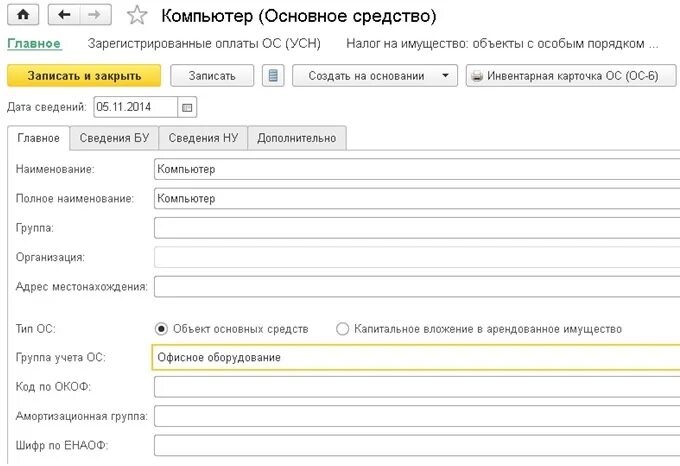Screen dimensions: 680x466
Task: Click printer icon on Инвентарная карточка ОС button
Action: (477, 76)
